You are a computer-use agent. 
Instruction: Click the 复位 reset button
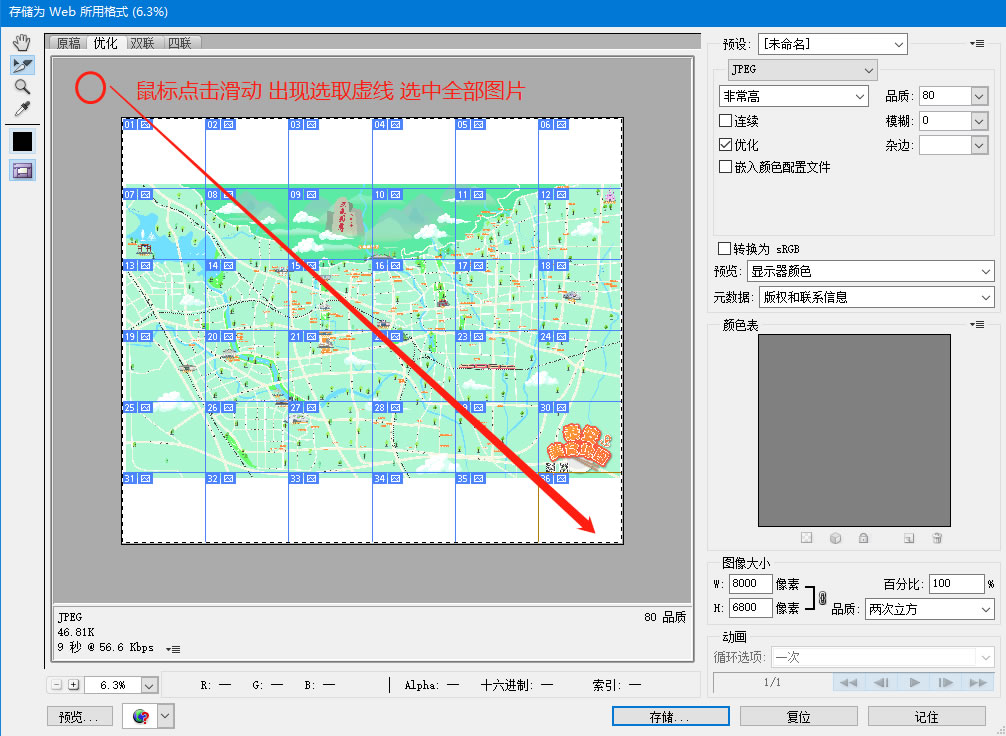pyautogui.click(x=799, y=716)
